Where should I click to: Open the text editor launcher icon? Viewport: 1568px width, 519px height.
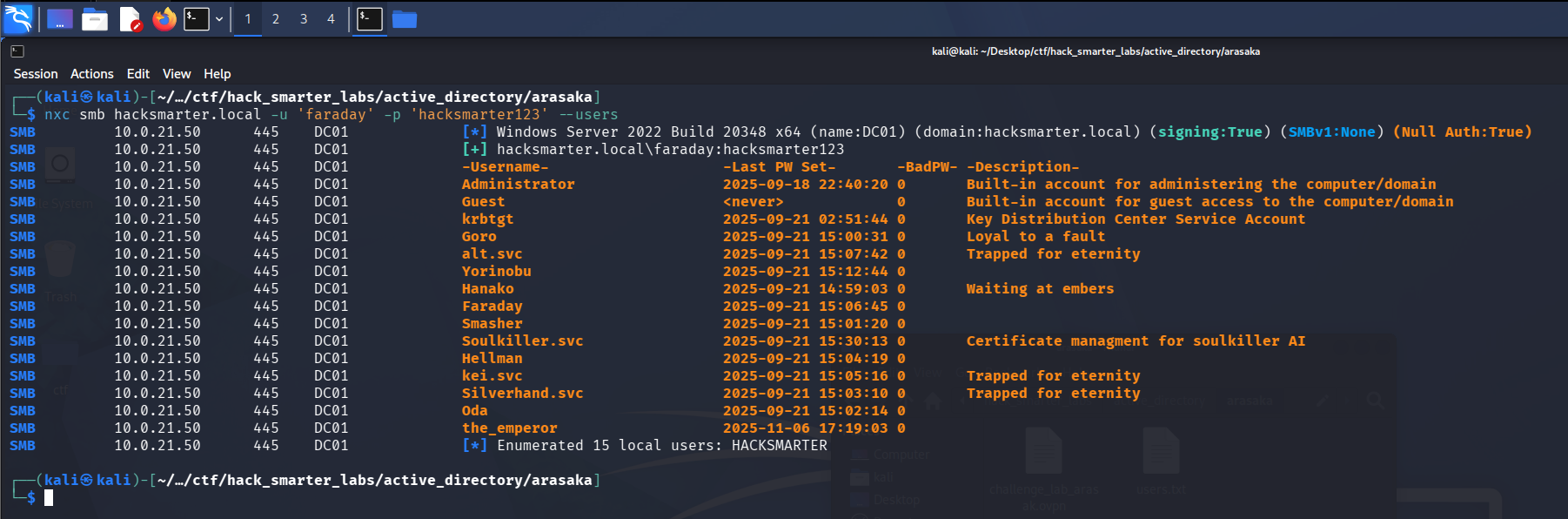pos(131,18)
